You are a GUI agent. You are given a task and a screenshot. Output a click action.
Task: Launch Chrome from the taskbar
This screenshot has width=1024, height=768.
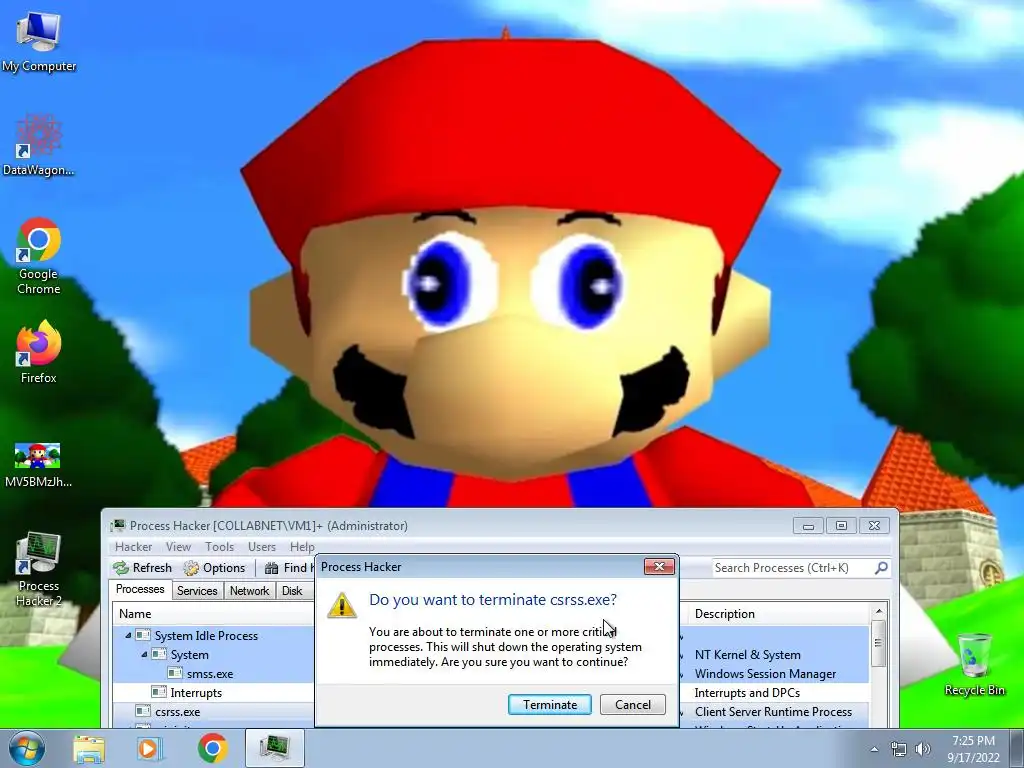point(212,748)
